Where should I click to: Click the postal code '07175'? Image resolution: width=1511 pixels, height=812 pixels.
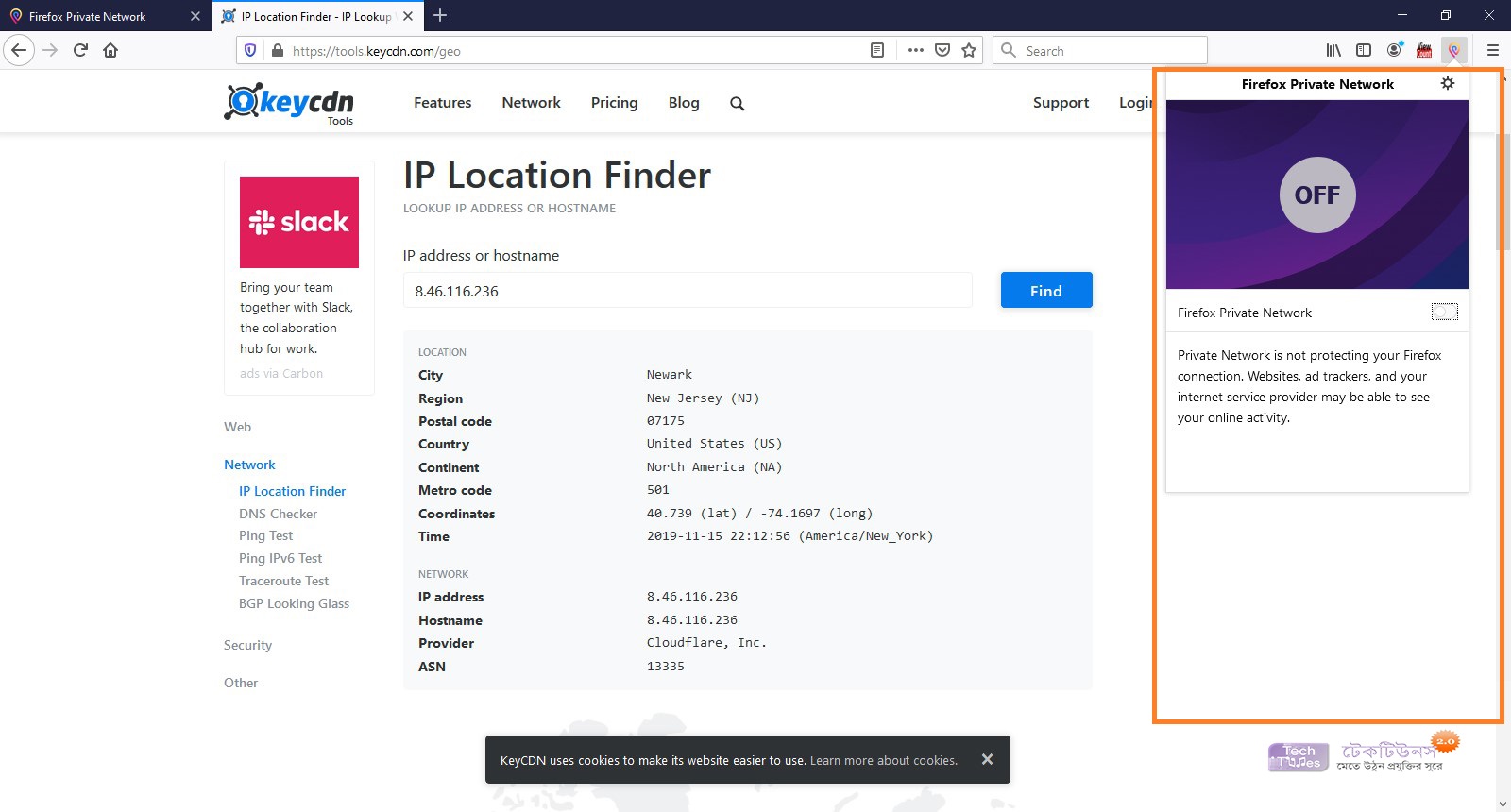coord(666,421)
